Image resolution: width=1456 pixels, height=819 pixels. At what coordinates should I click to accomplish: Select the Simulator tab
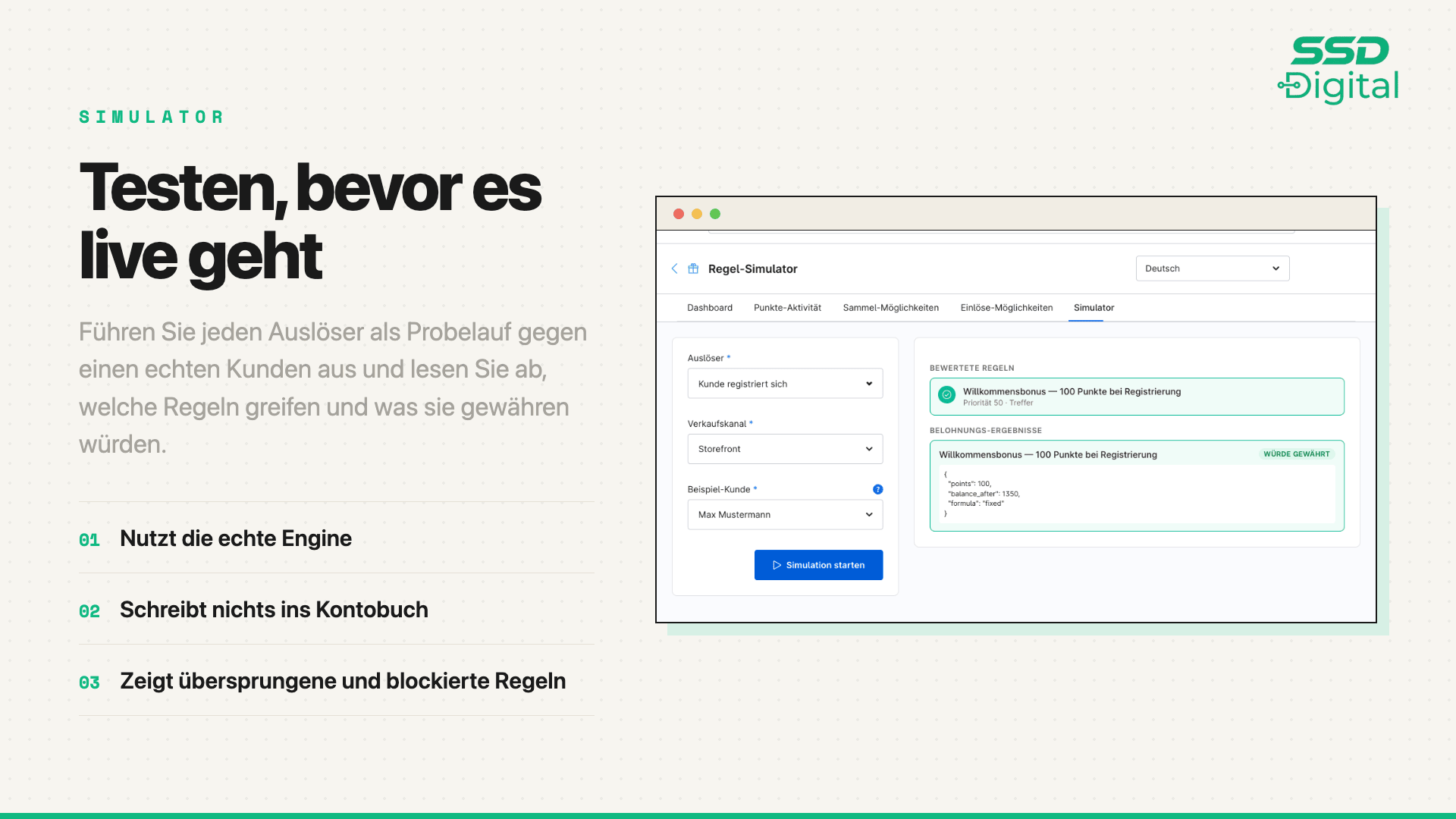tap(1094, 308)
